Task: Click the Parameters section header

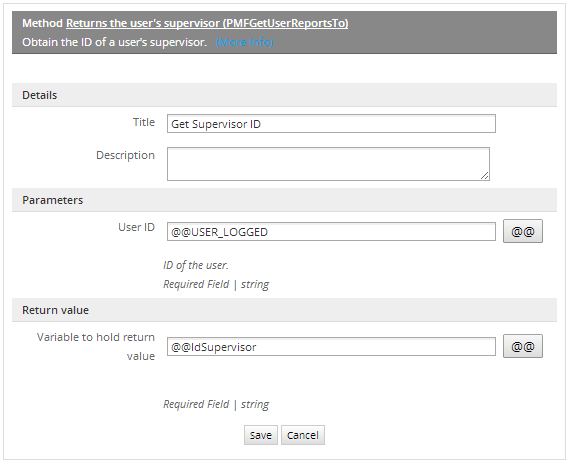Action: coord(284,200)
